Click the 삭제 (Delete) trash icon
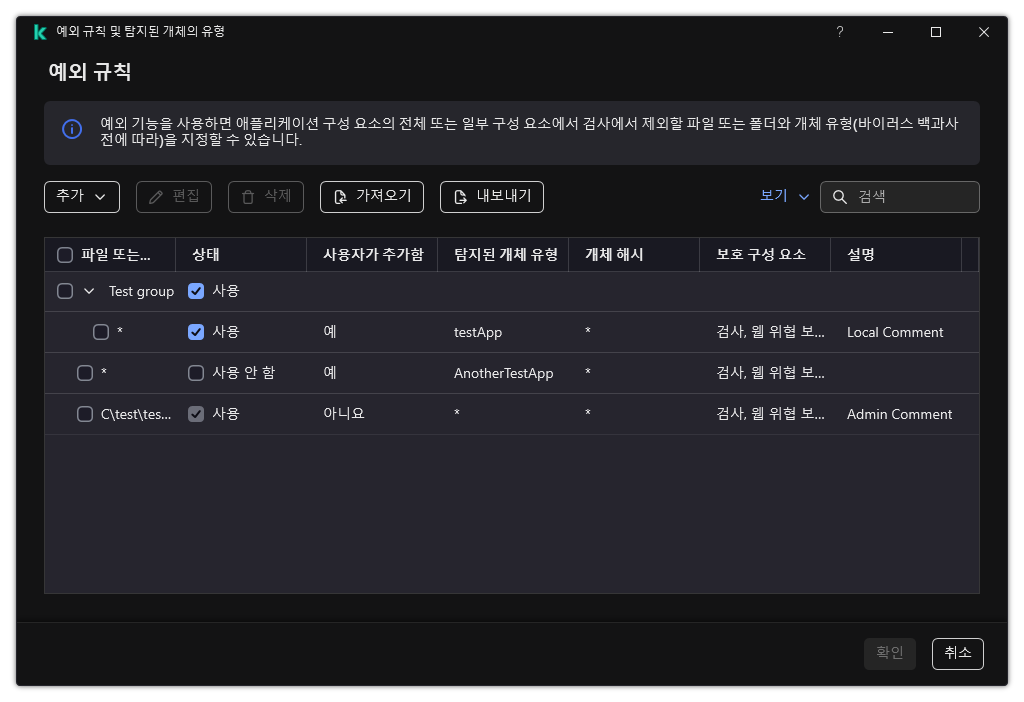The height and width of the screenshot is (702, 1024). point(246,197)
